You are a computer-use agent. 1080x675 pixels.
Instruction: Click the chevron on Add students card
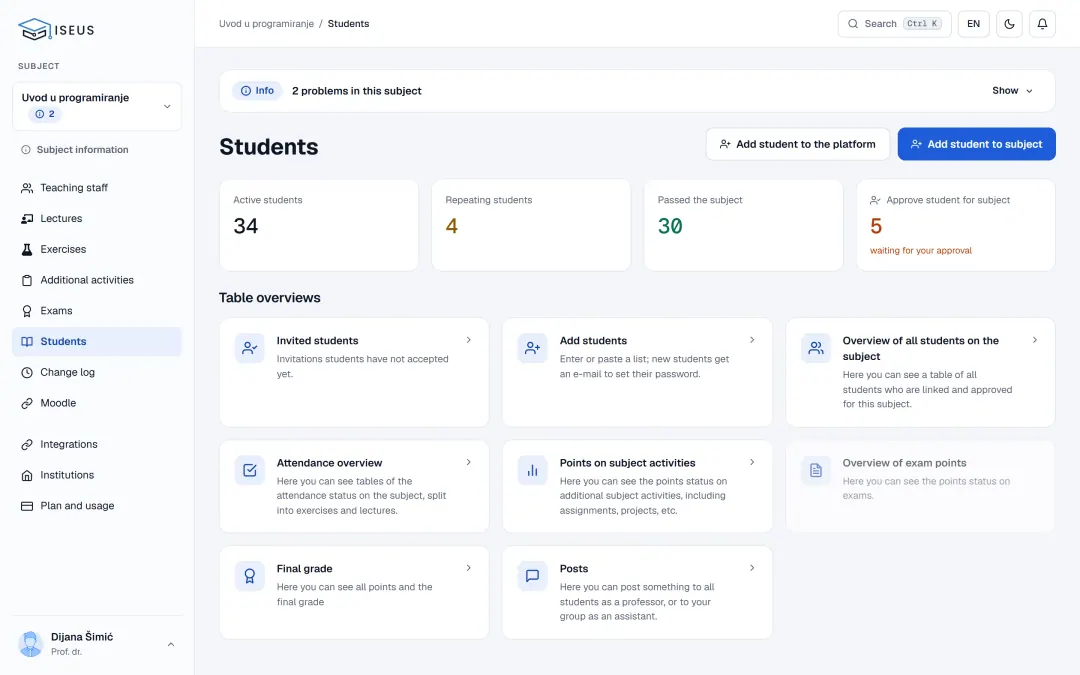coord(752,340)
